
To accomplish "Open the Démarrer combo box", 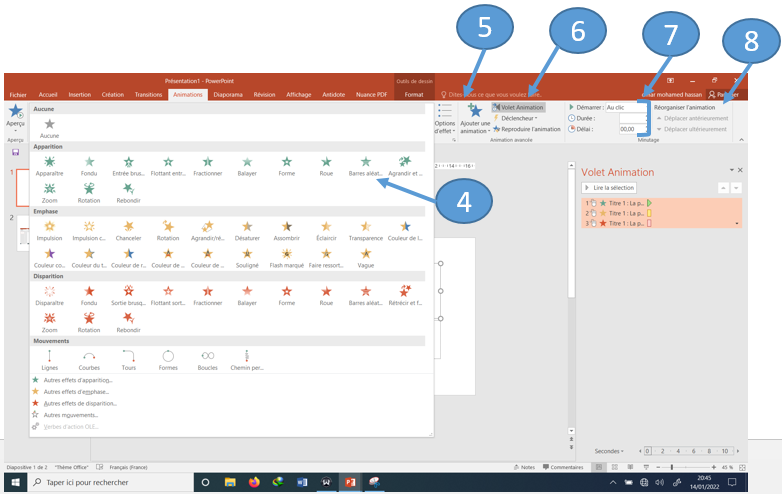I will coord(625,107).
